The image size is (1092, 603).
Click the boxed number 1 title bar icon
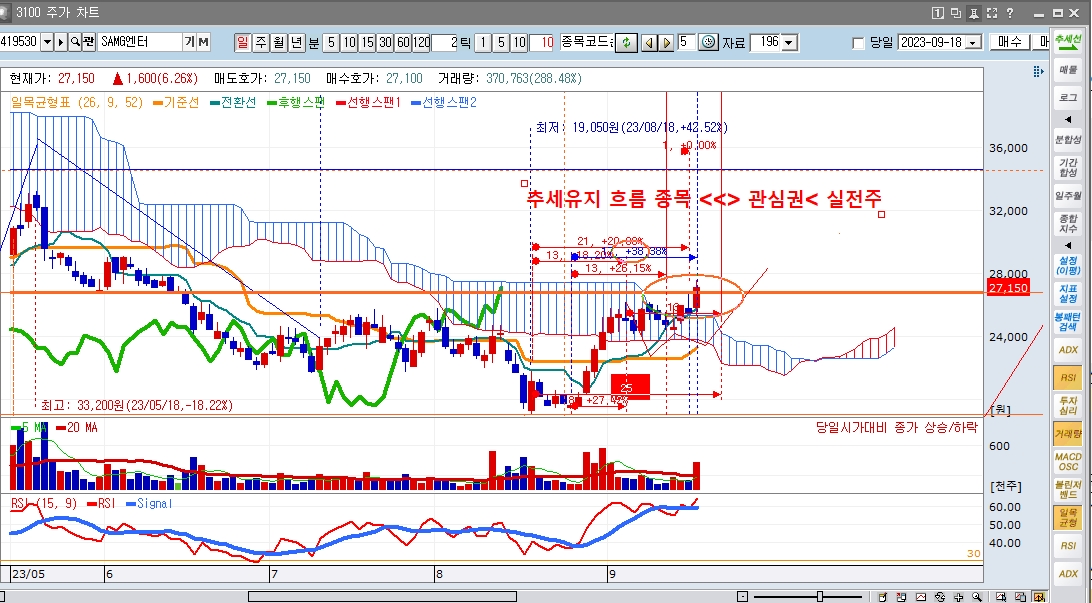(x=937, y=13)
